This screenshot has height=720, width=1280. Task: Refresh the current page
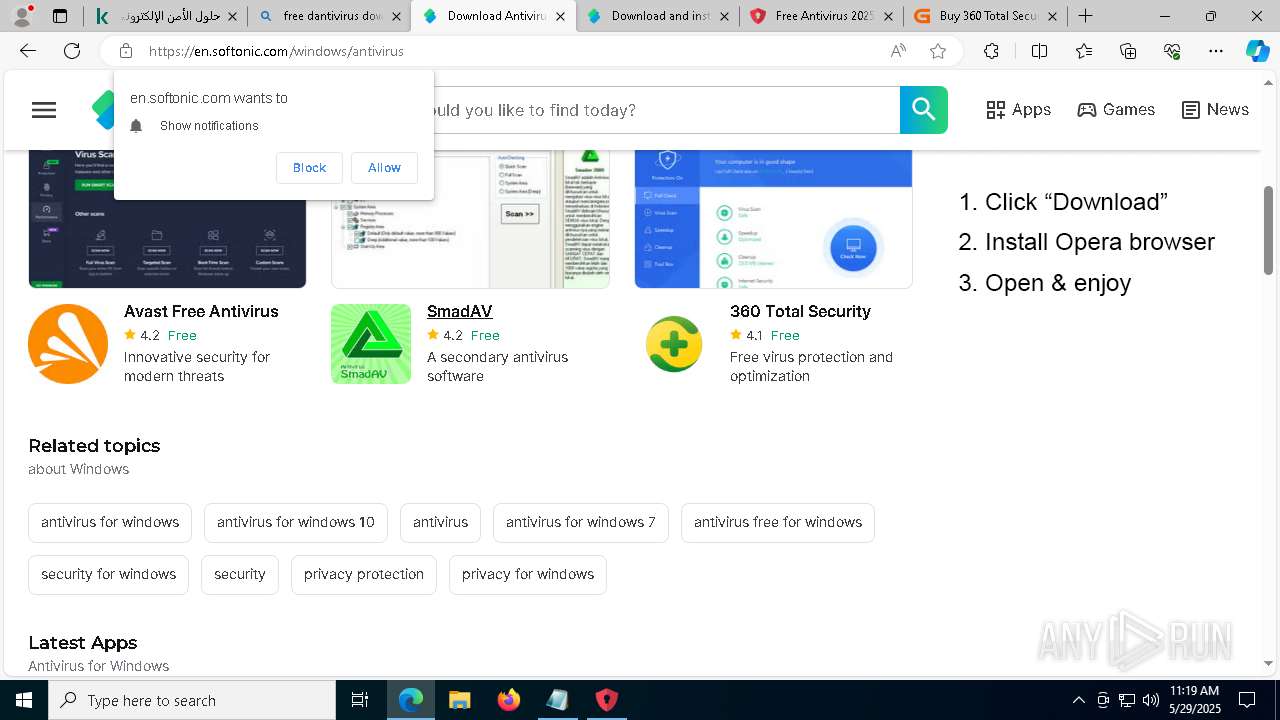72,51
